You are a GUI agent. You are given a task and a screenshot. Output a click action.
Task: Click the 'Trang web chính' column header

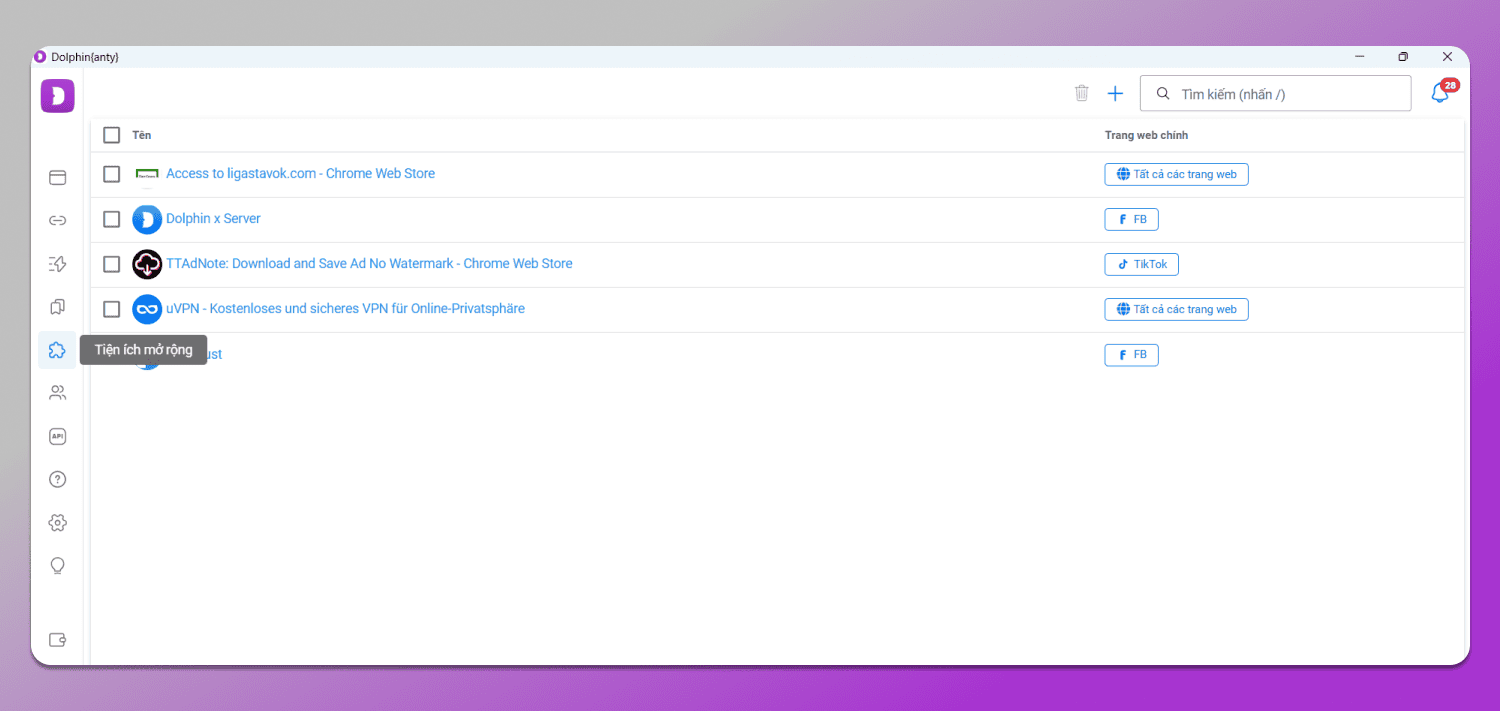(1146, 135)
